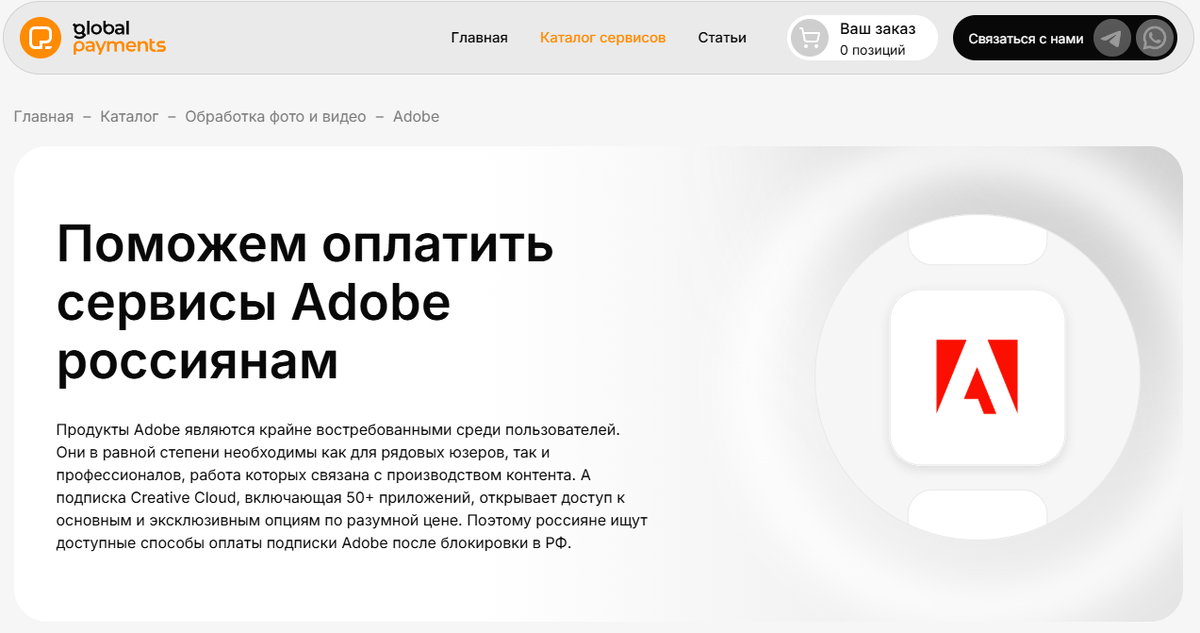This screenshot has width=1200, height=633.
Task: Open the WhatsApp contact icon
Action: pos(1156,38)
